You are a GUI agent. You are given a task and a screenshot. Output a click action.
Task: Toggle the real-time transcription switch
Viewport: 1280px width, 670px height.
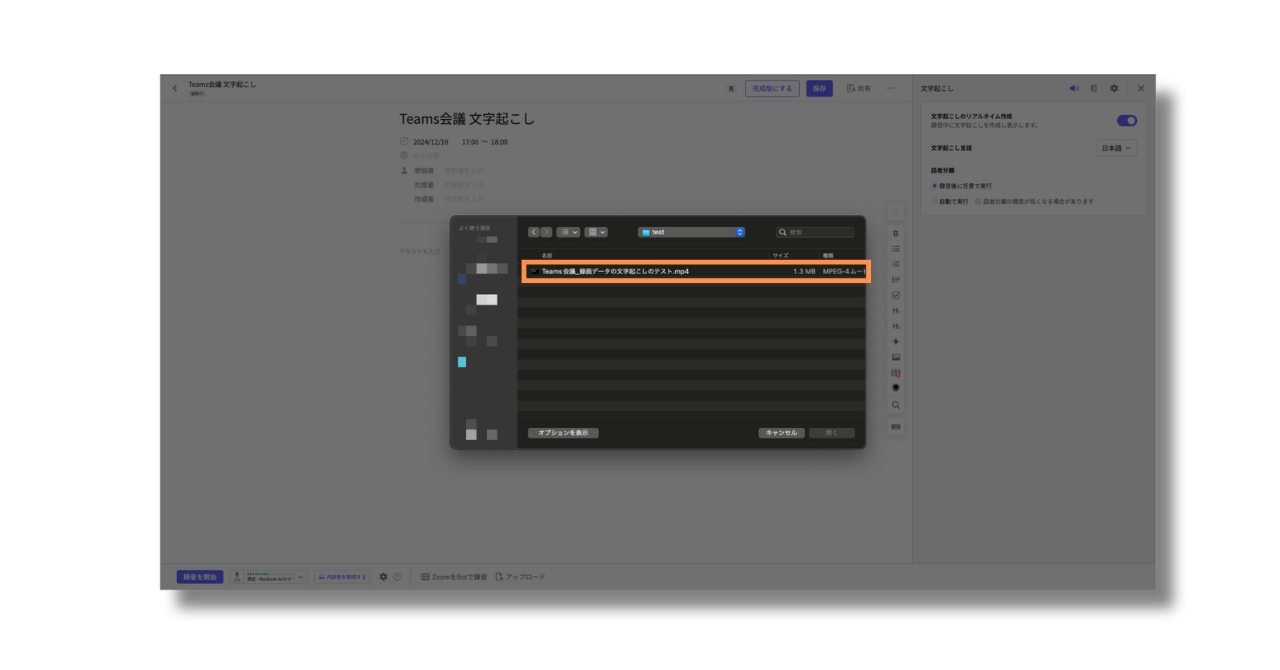coord(1126,121)
